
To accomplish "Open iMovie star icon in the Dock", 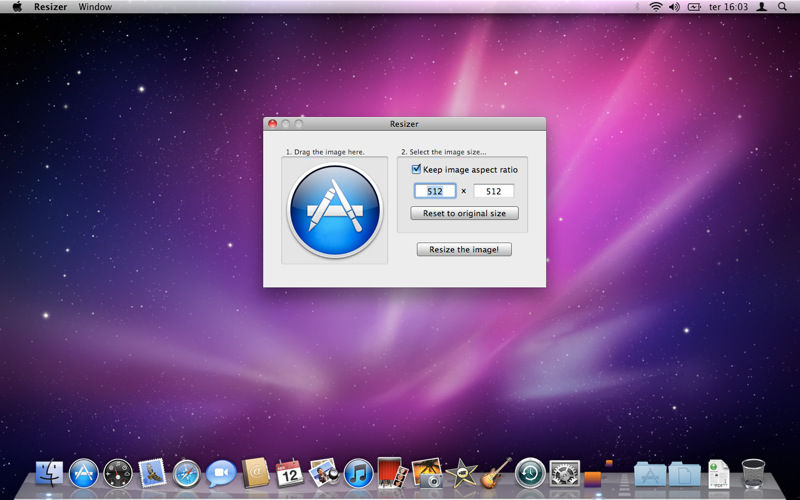I will coord(461,473).
